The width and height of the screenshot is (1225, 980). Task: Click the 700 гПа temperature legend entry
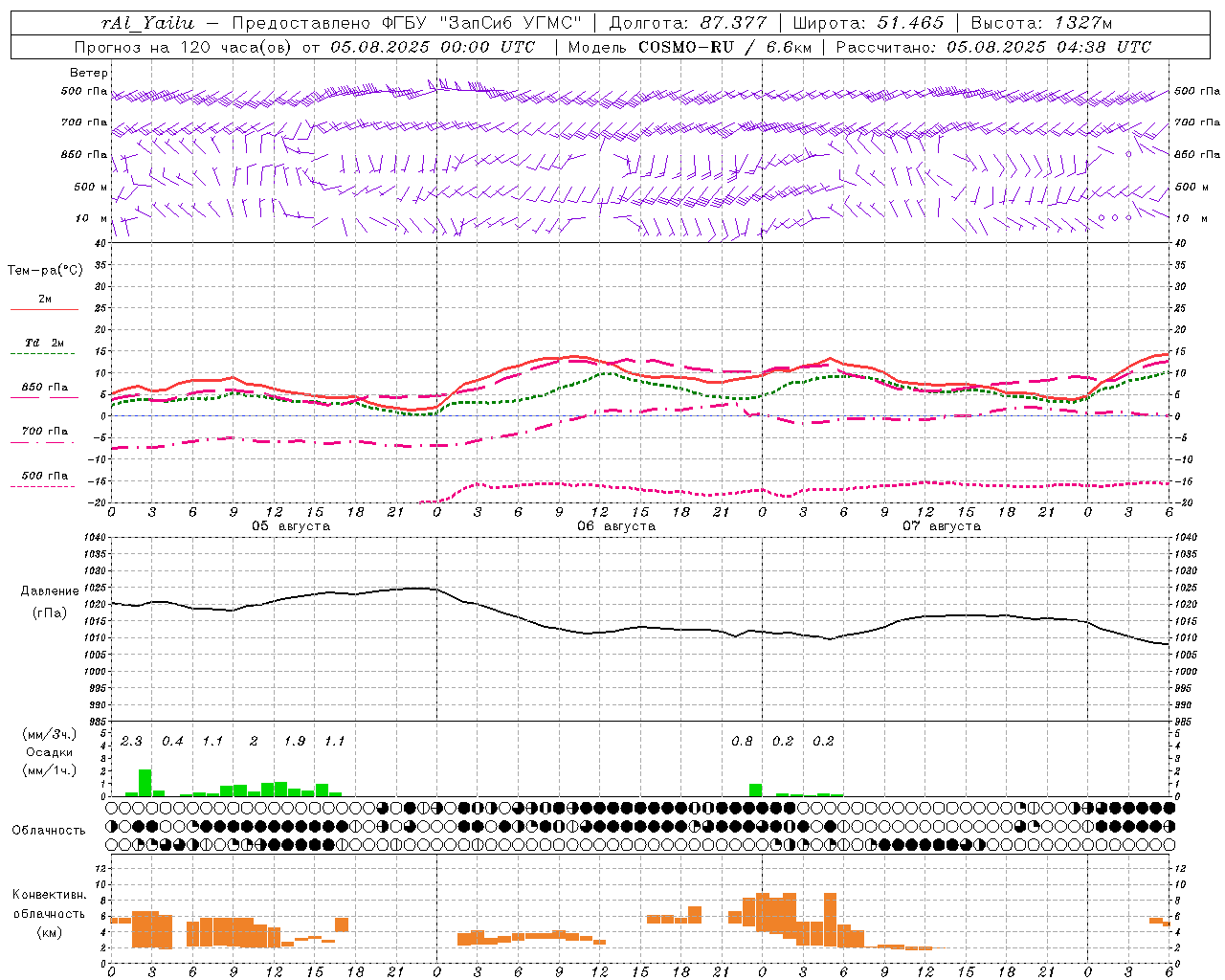coord(45,431)
